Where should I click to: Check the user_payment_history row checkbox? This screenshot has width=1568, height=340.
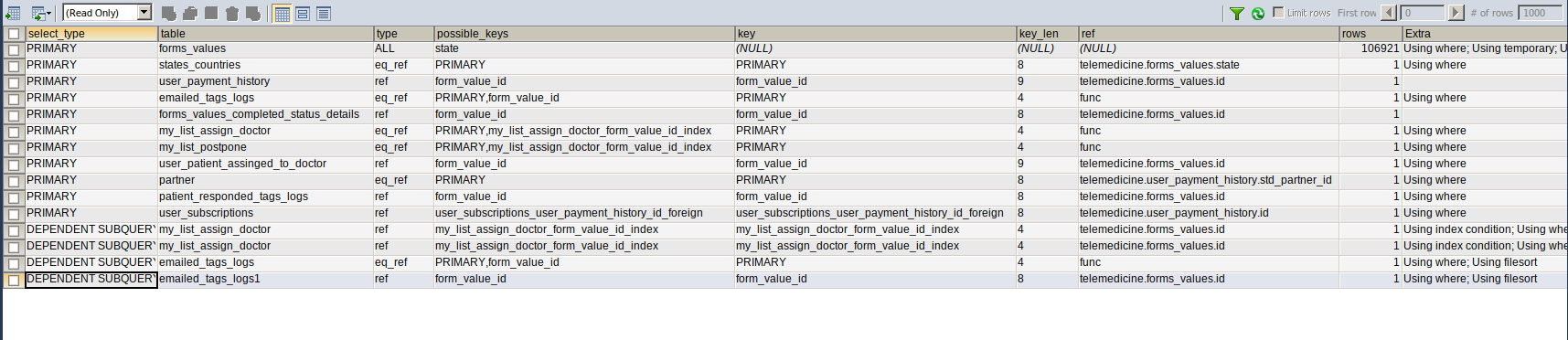[14, 82]
